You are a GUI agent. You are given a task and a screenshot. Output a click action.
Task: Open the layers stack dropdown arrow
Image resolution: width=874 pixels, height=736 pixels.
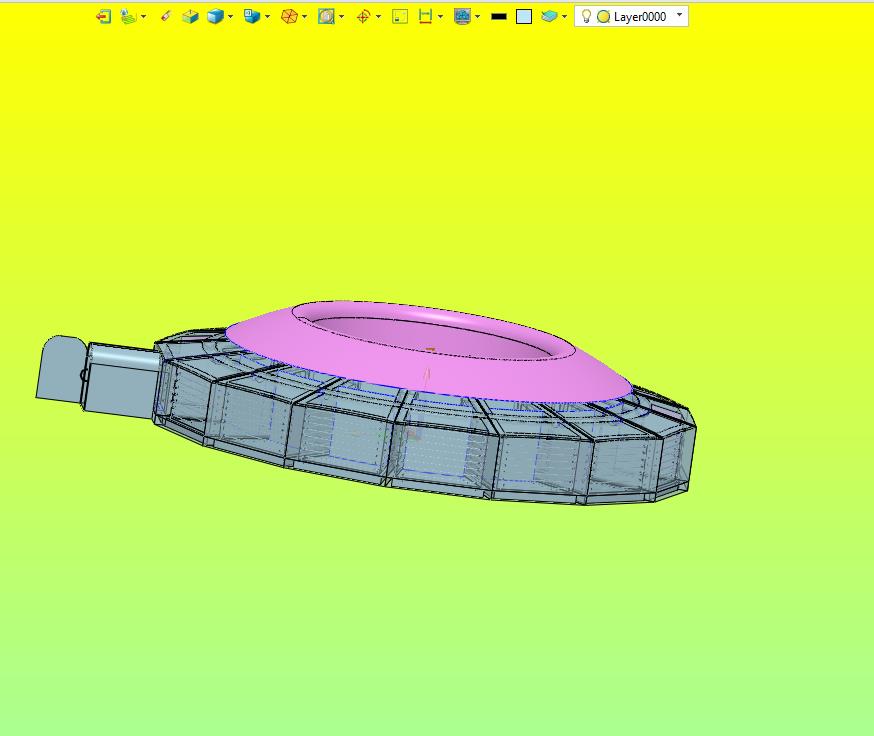tap(565, 17)
